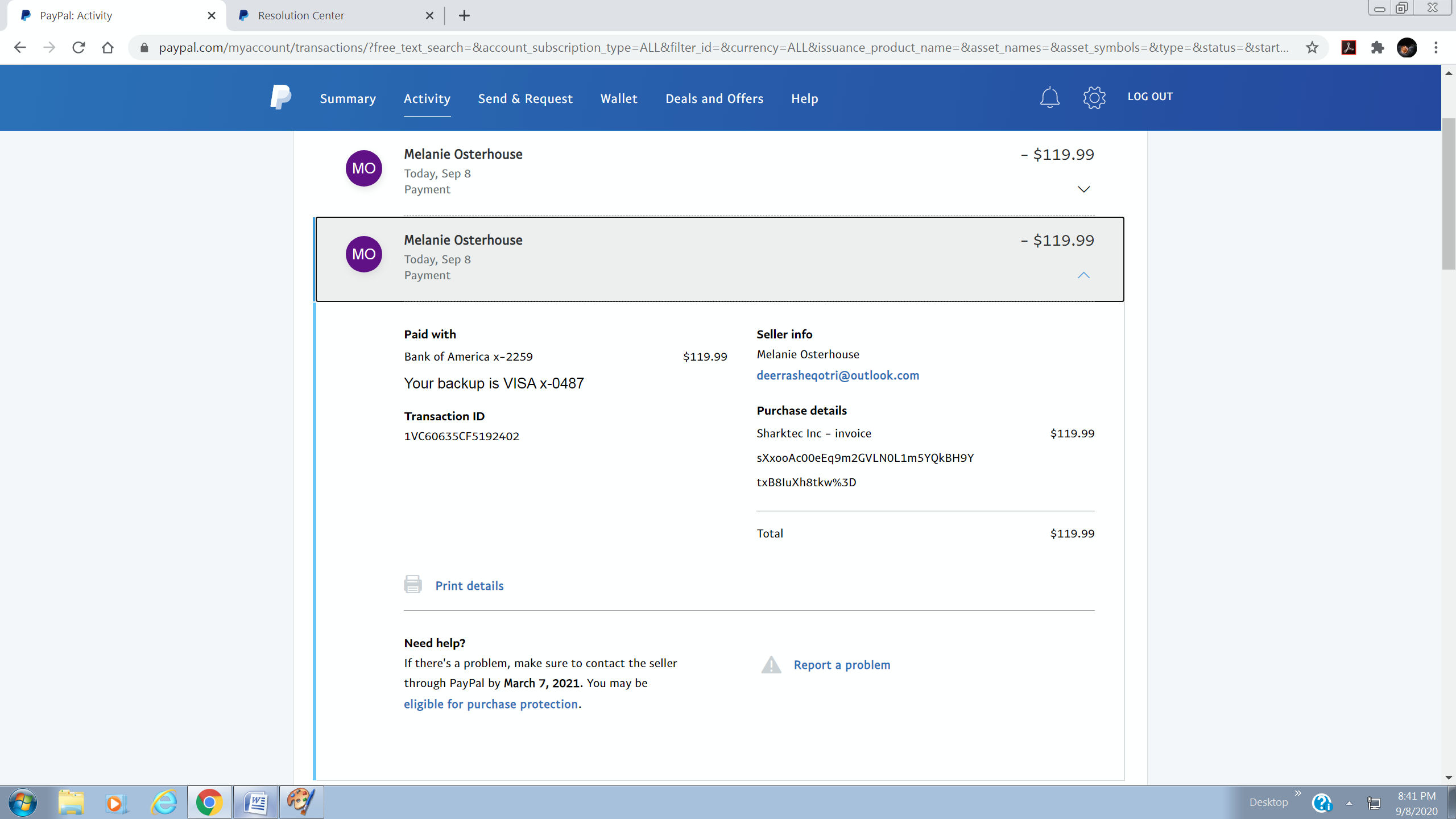Click the page scroll-up arrow
This screenshot has width=1456, height=819.
coord(1449,73)
